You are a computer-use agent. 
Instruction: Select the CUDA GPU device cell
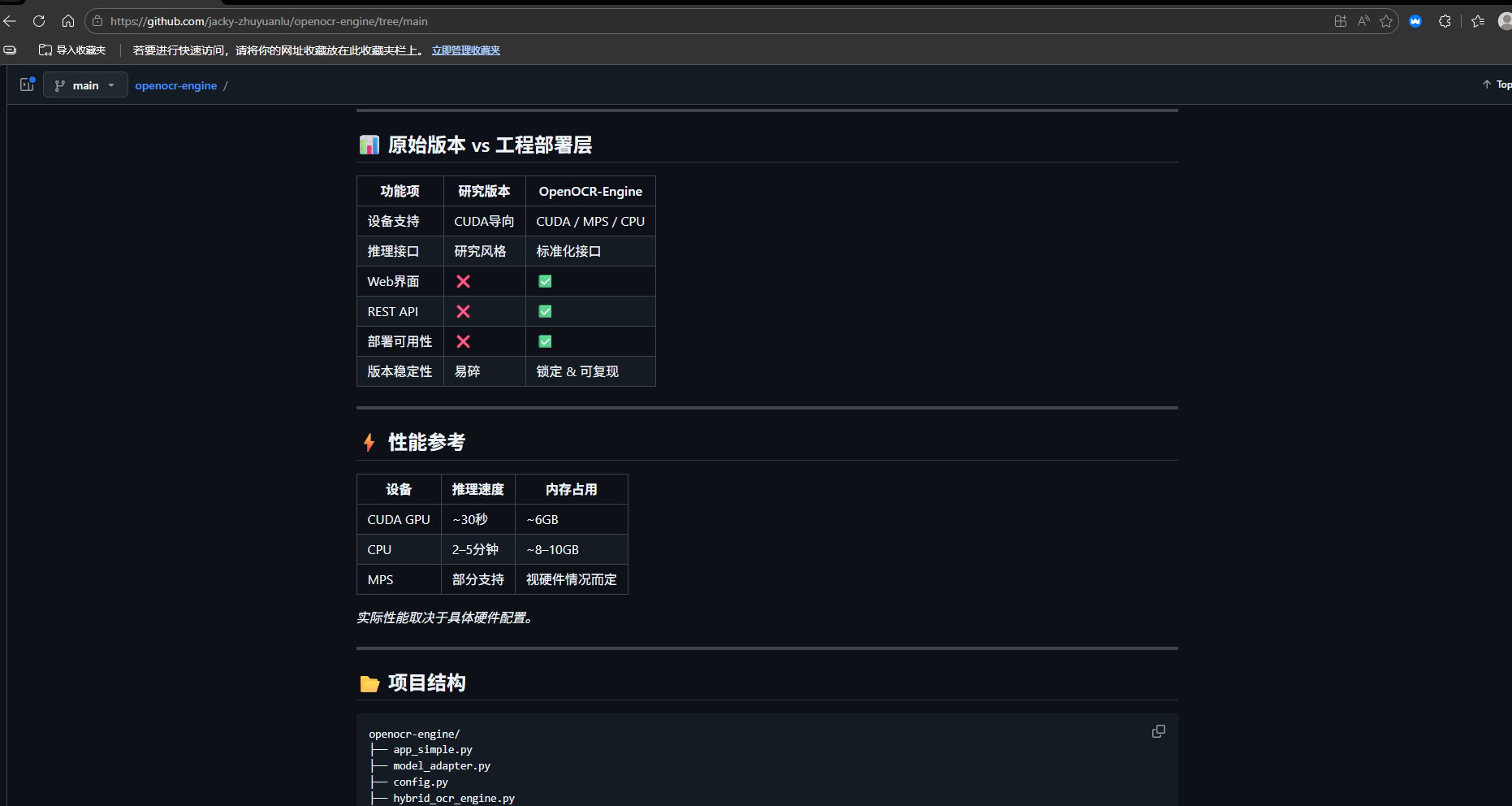click(399, 520)
